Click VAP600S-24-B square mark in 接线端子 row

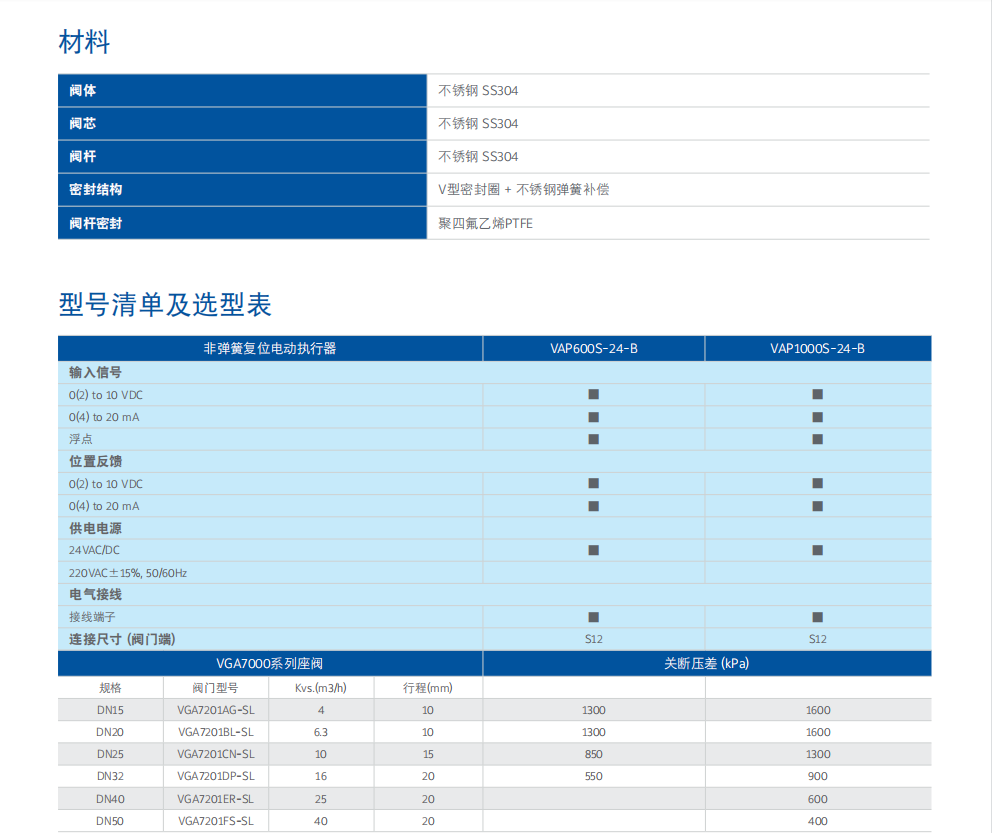[593, 617]
